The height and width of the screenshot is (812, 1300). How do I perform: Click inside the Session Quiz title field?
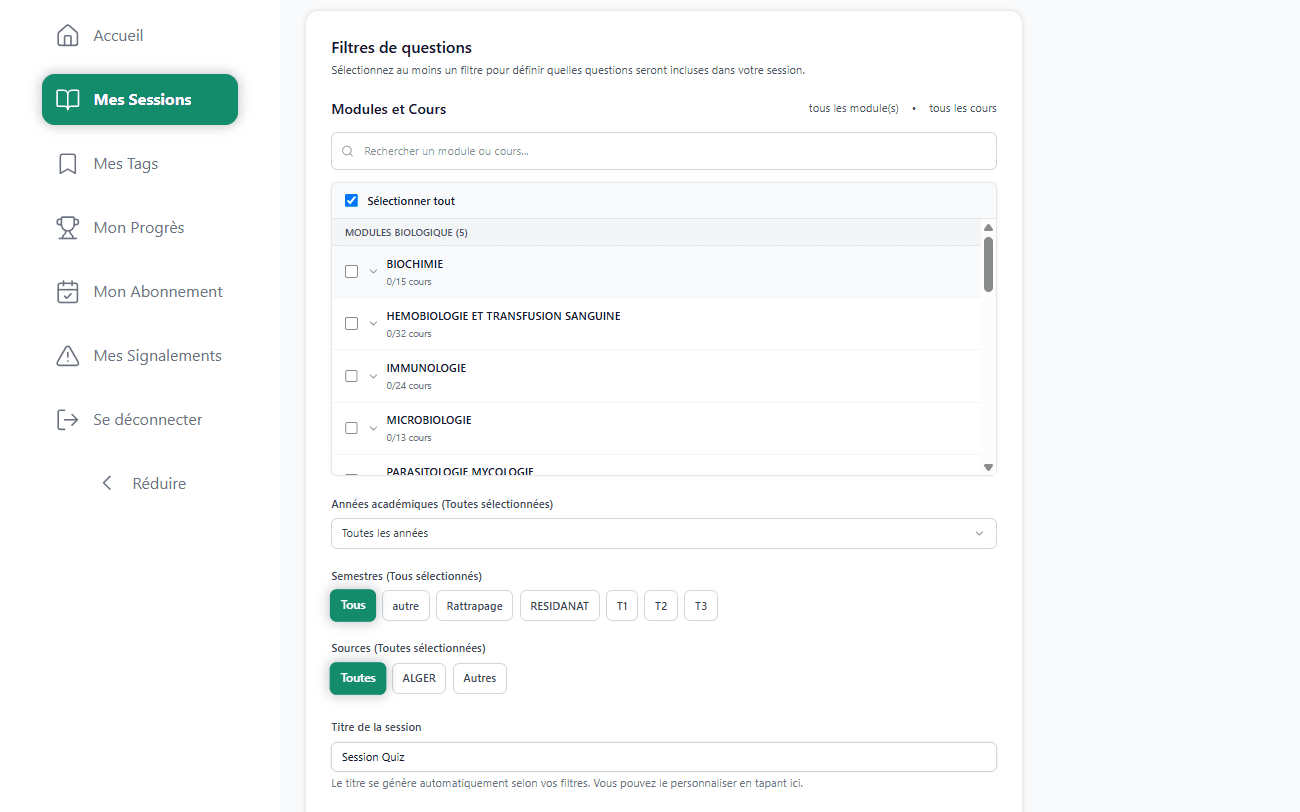pos(663,757)
